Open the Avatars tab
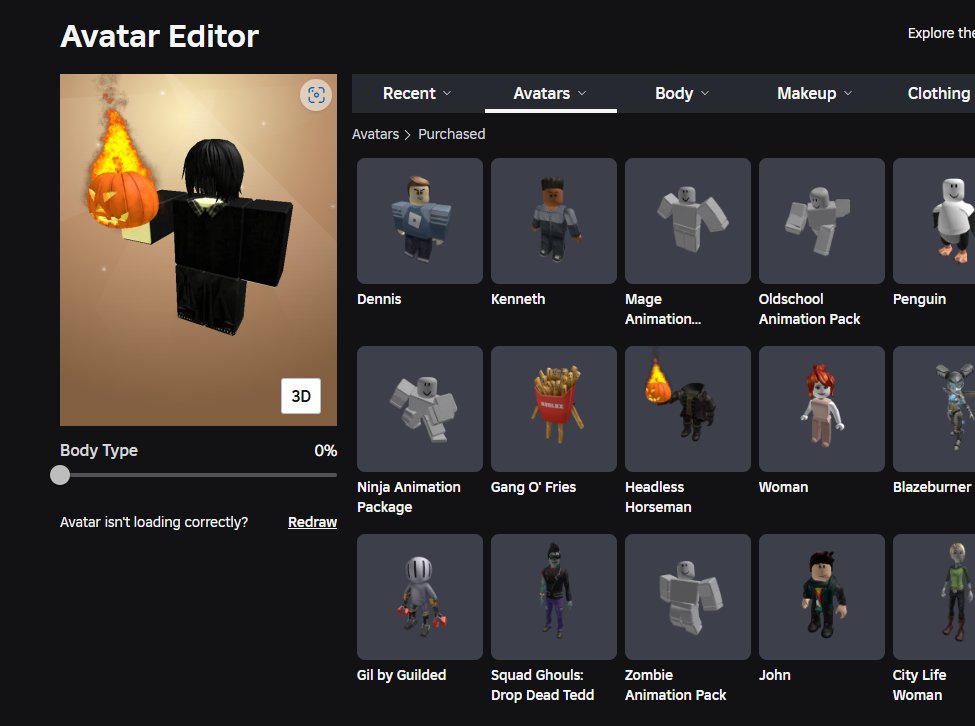Viewport: 975px width, 726px height. click(550, 93)
